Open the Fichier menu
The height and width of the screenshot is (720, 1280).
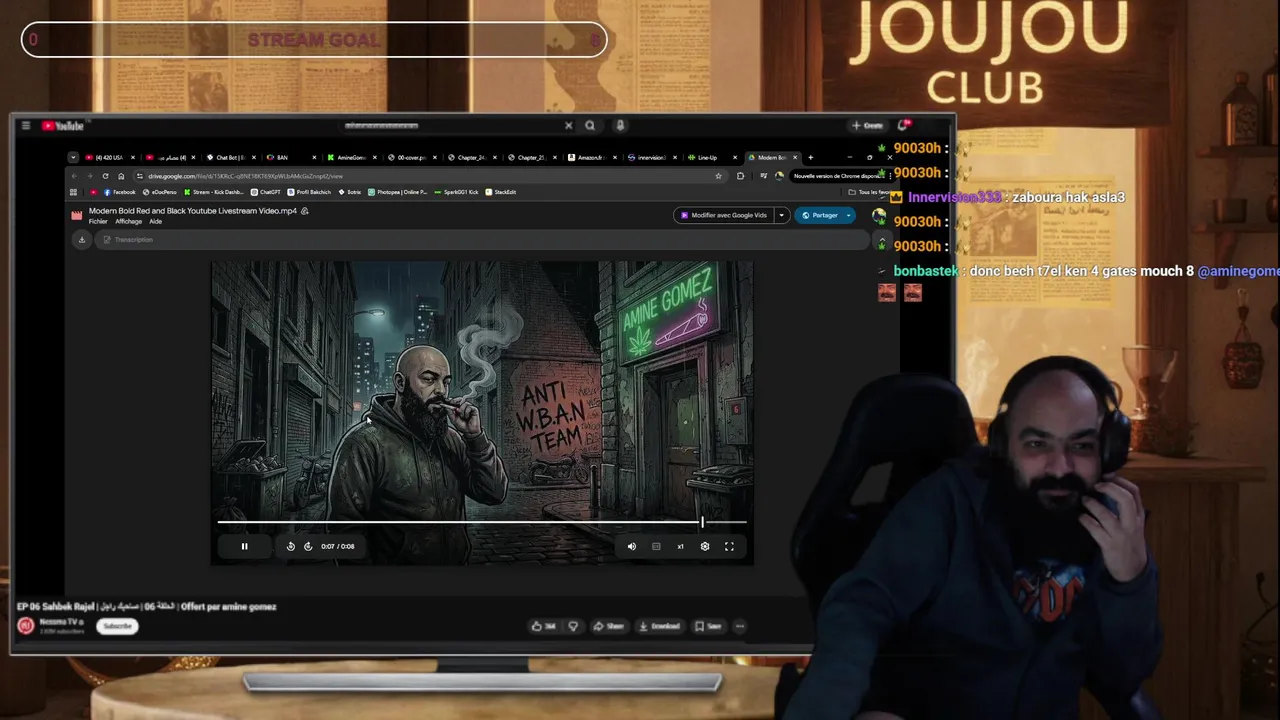coord(98,221)
